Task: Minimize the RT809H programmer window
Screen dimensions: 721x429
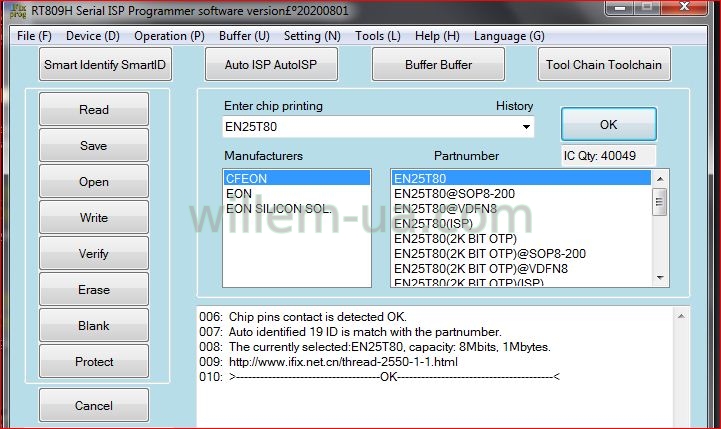Action: coord(620,7)
